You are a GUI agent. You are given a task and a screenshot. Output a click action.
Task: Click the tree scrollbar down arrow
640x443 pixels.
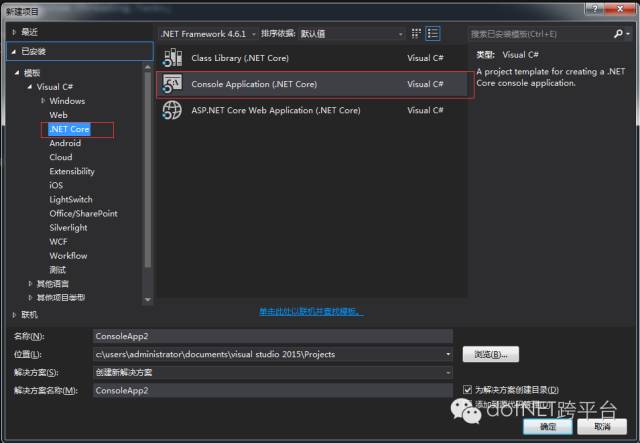148,299
